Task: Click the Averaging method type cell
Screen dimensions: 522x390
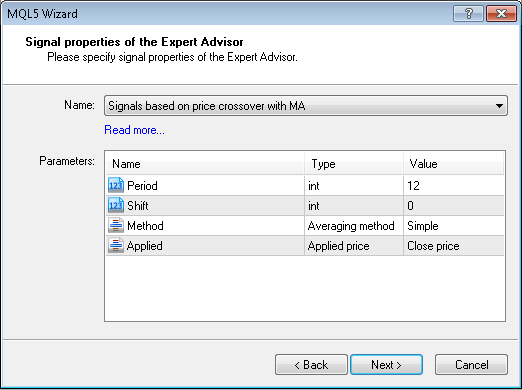Action: [354, 225]
